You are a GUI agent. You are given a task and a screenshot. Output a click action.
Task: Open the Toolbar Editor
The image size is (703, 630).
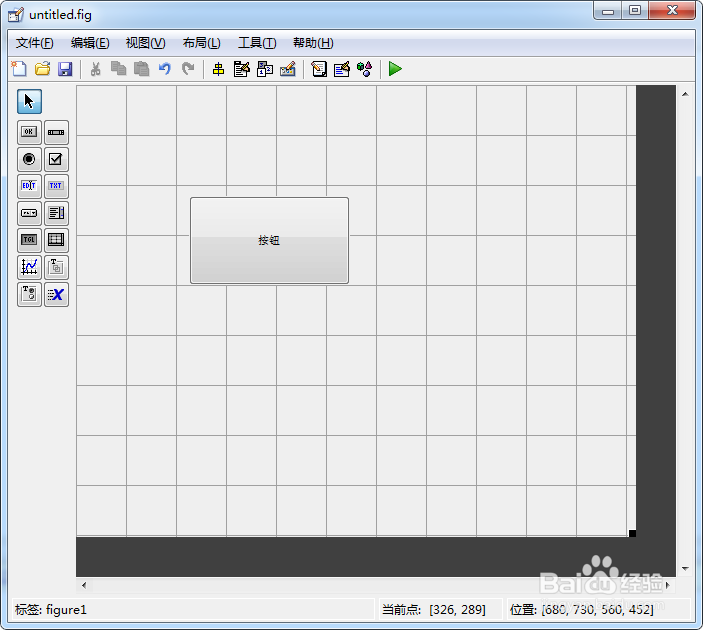click(288, 69)
